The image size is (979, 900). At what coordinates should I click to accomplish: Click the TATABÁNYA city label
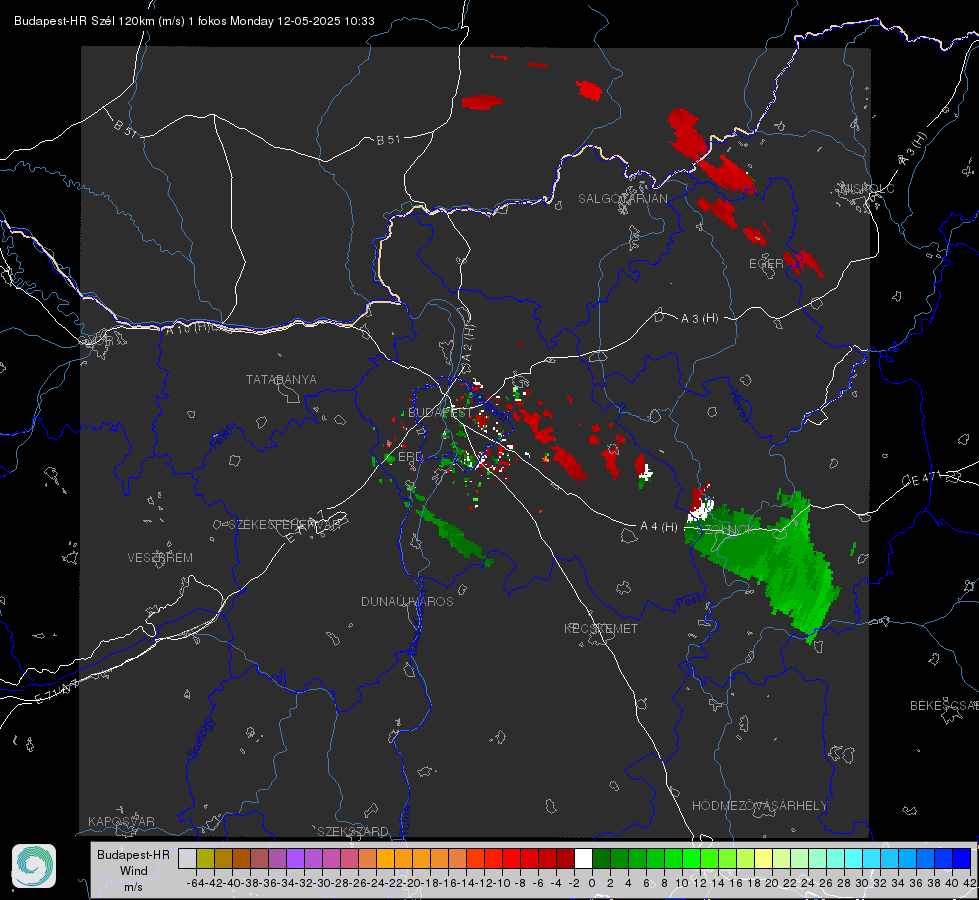281,380
